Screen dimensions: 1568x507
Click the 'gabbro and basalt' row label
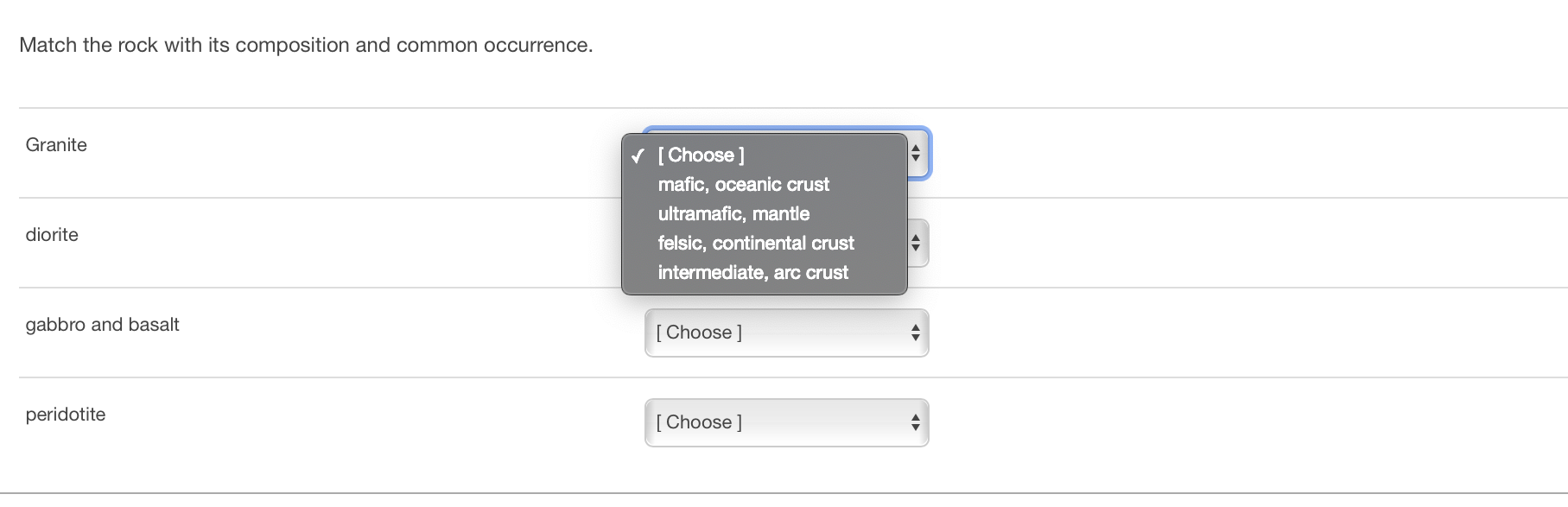[102, 325]
